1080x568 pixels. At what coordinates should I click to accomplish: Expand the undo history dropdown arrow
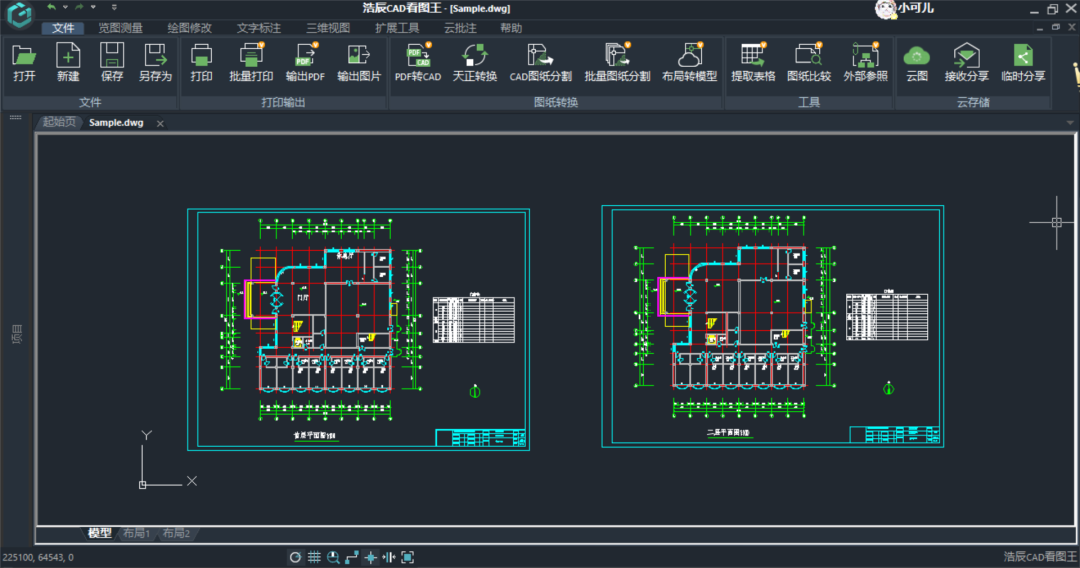click(x=65, y=7)
